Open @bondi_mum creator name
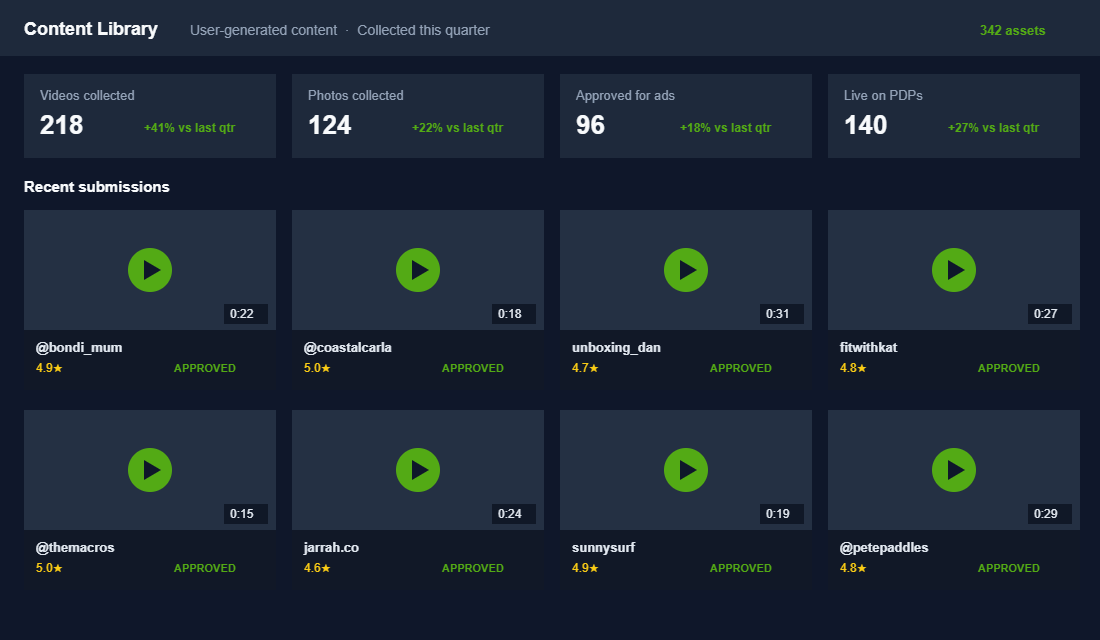 (79, 347)
